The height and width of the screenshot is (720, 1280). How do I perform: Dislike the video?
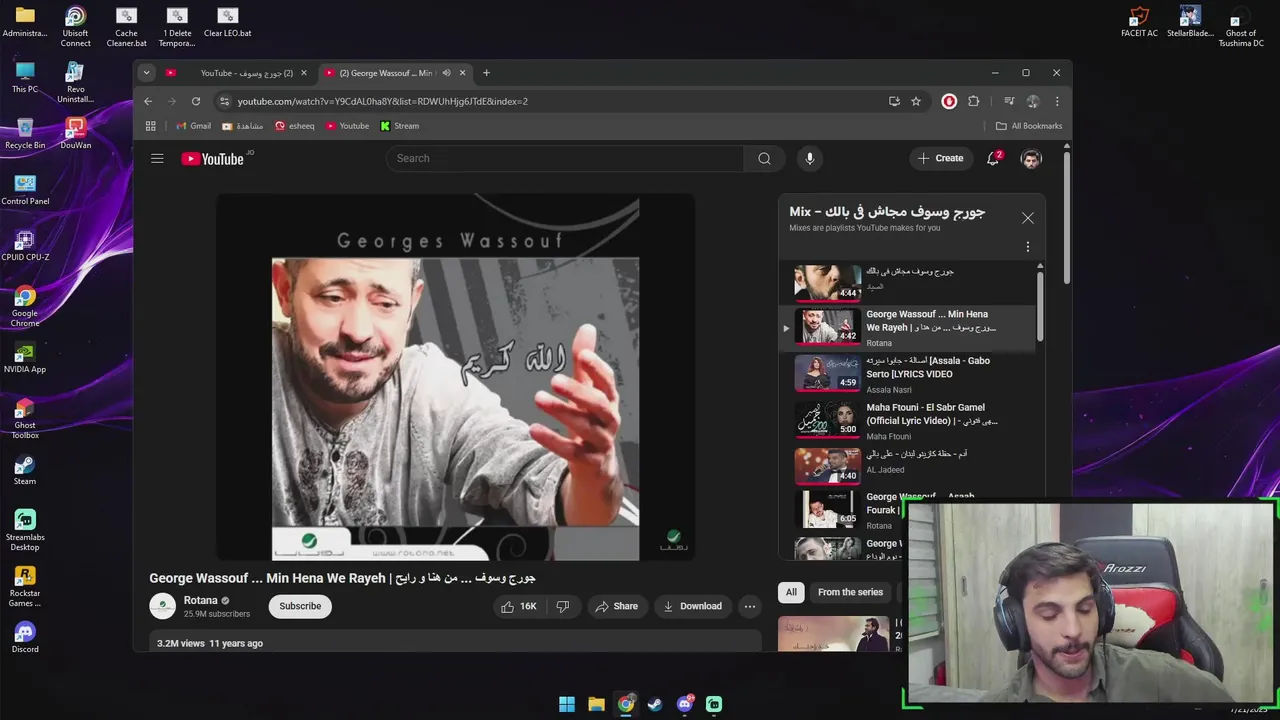pos(563,606)
